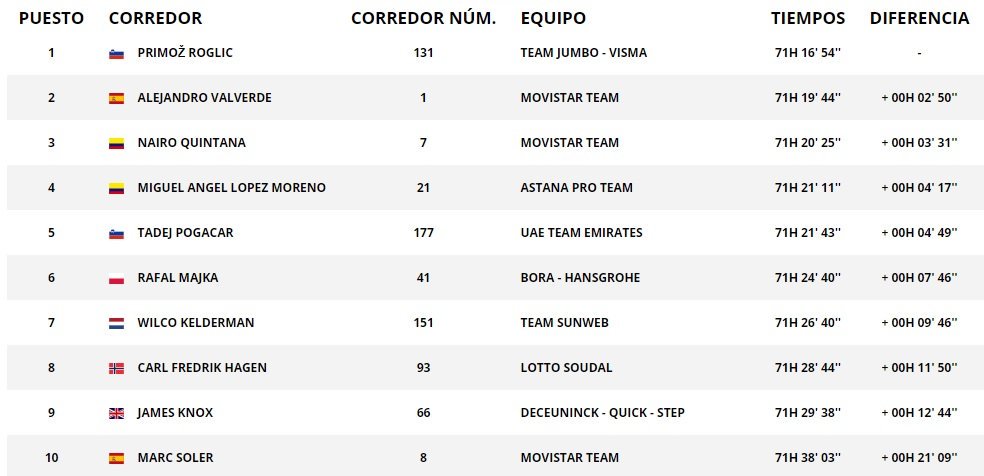Click the CORREDOR NÚM. column header
This screenshot has height=476, width=984.
pyautogui.click(x=423, y=18)
